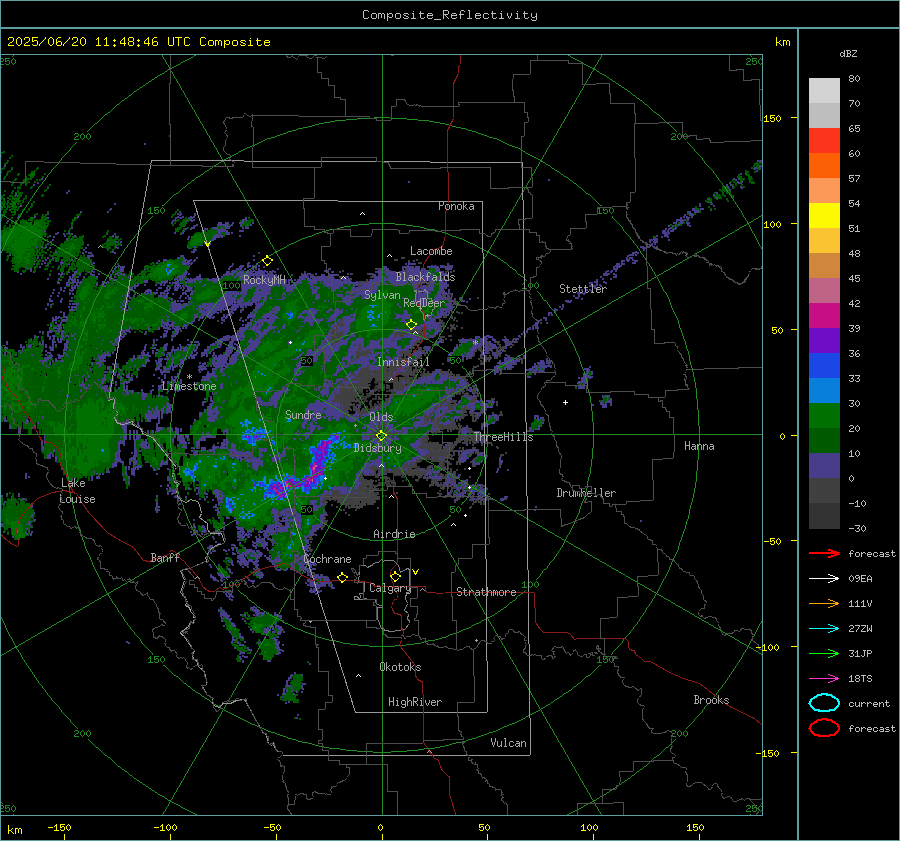Select the Airdrie label
The image size is (900, 841).
(x=394, y=534)
